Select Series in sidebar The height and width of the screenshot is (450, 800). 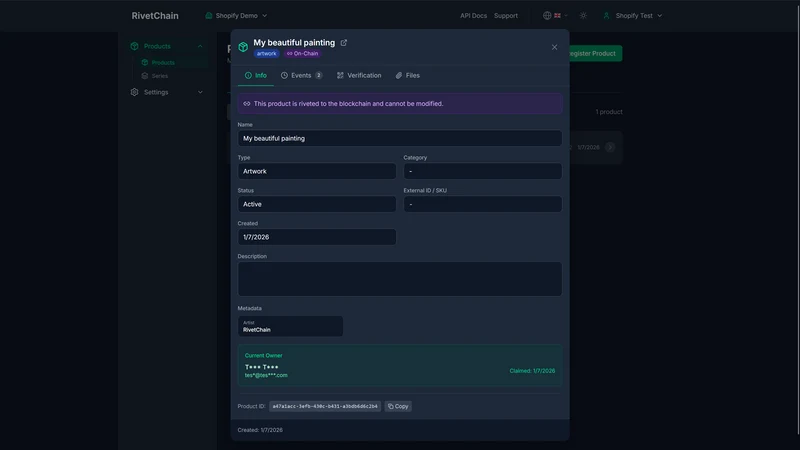click(x=160, y=76)
